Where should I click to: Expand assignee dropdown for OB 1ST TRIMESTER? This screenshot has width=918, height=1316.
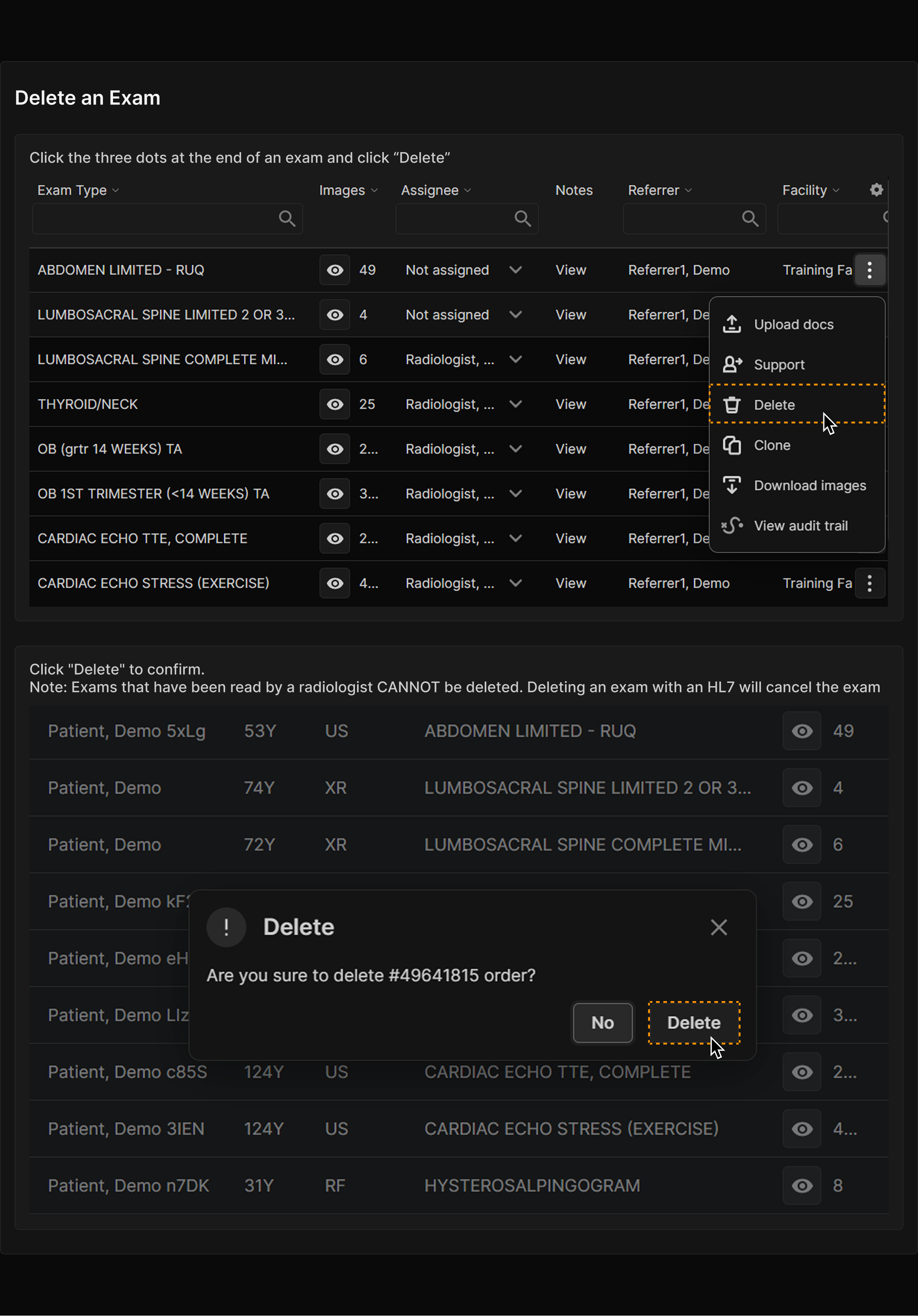(515, 494)
